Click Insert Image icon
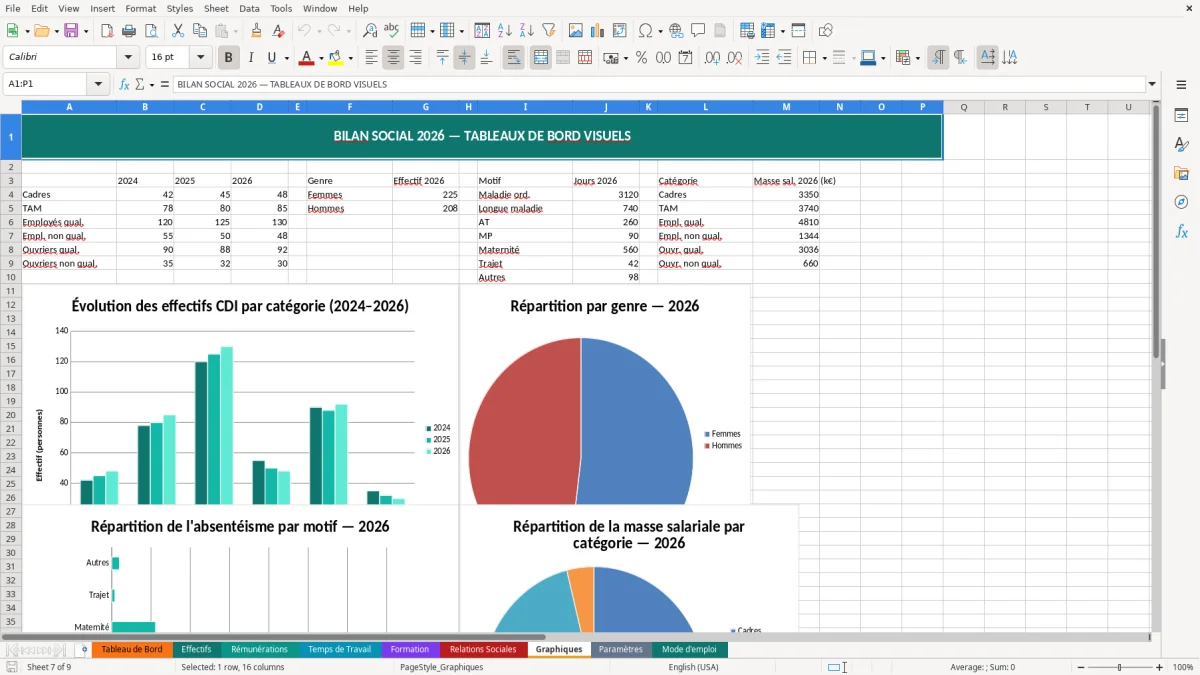The width and height of the screenshot is (1200, 675). click(576, 31)
